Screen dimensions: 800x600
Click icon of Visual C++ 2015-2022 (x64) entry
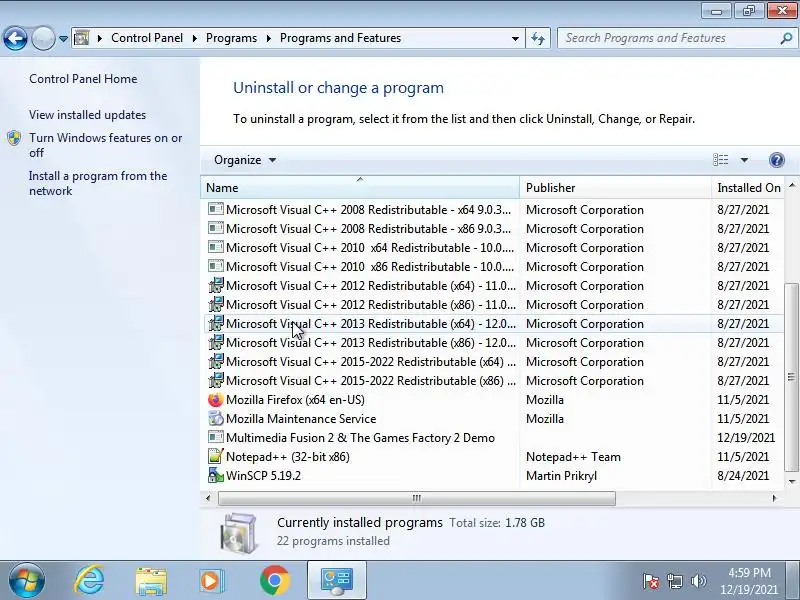(215, 361)
